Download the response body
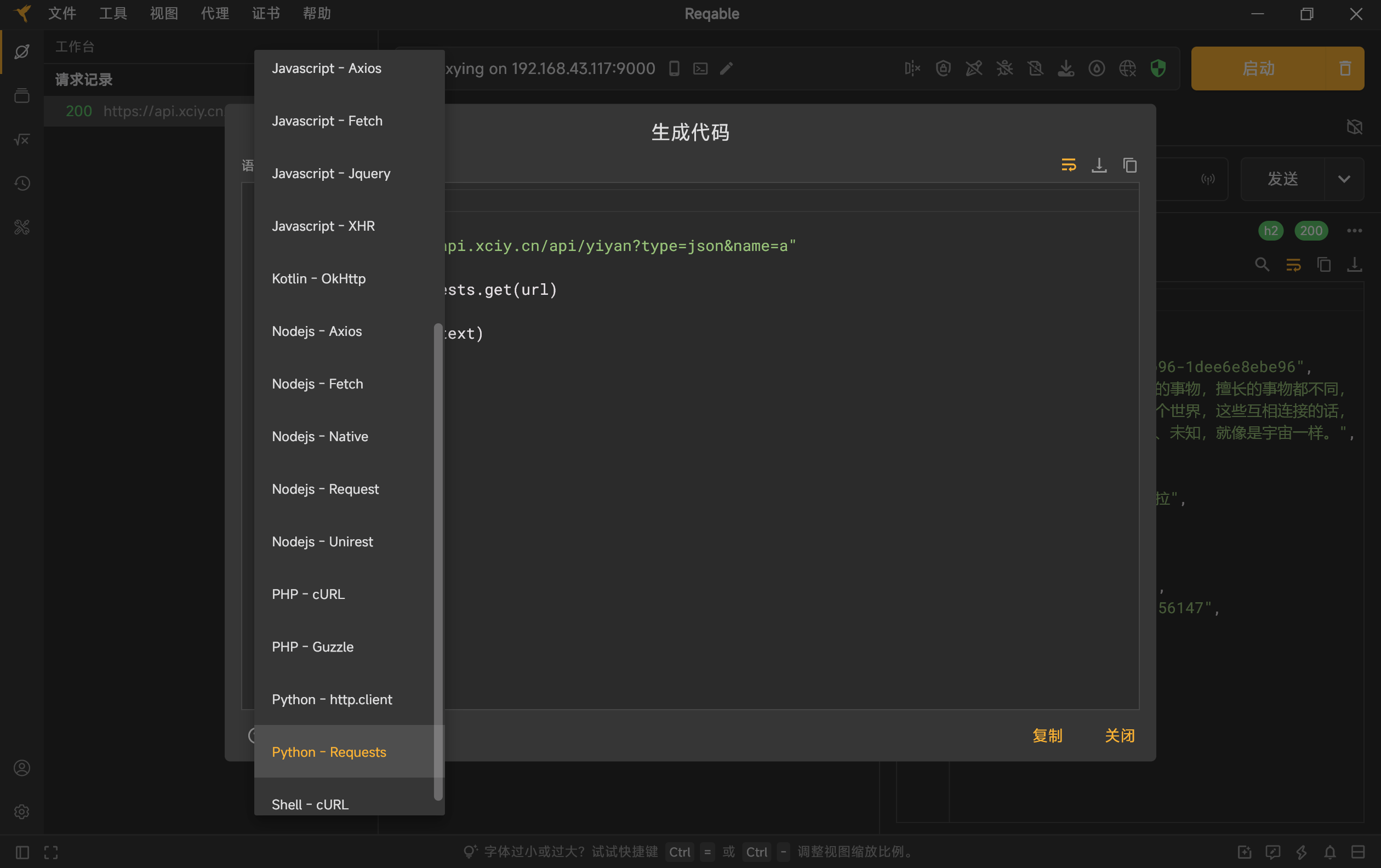Screen dimensions: 1381x868 [1354, 264]
